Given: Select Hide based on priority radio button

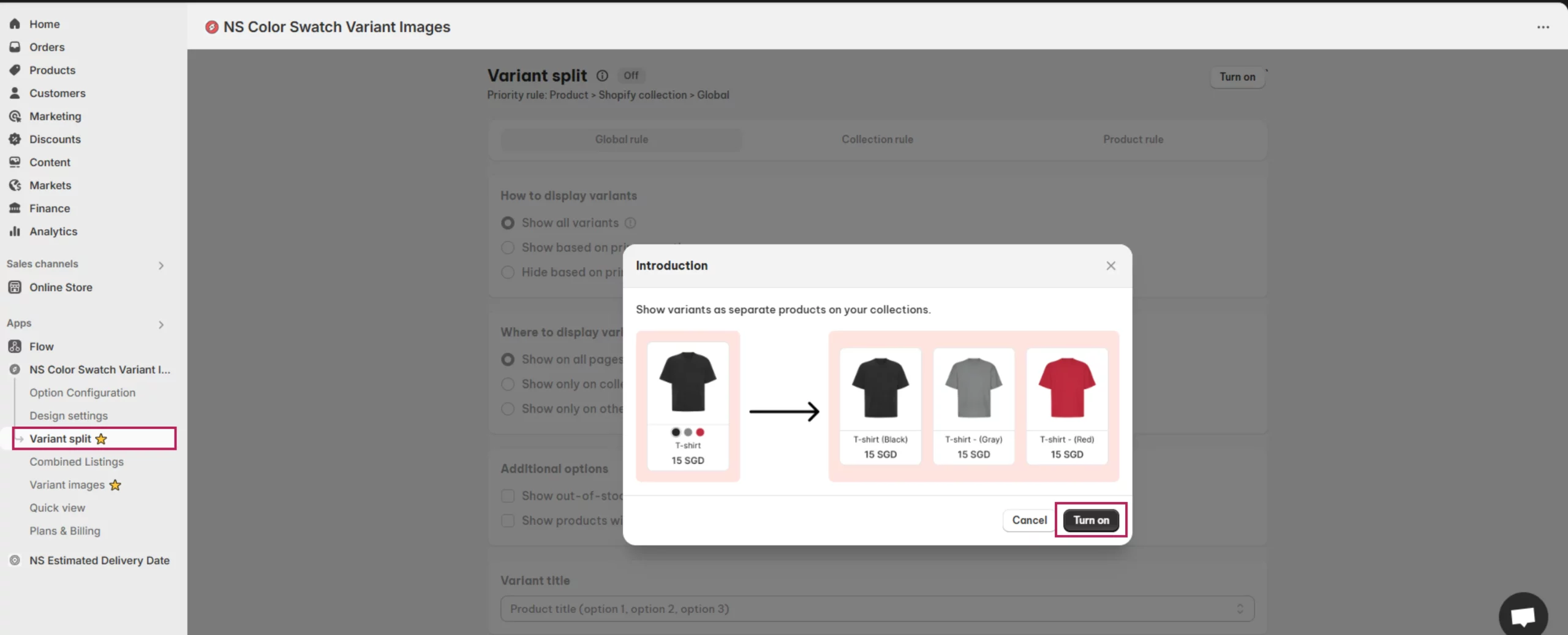Looking at the screenshot, I should pyautogui.click(x=508, y=272).
